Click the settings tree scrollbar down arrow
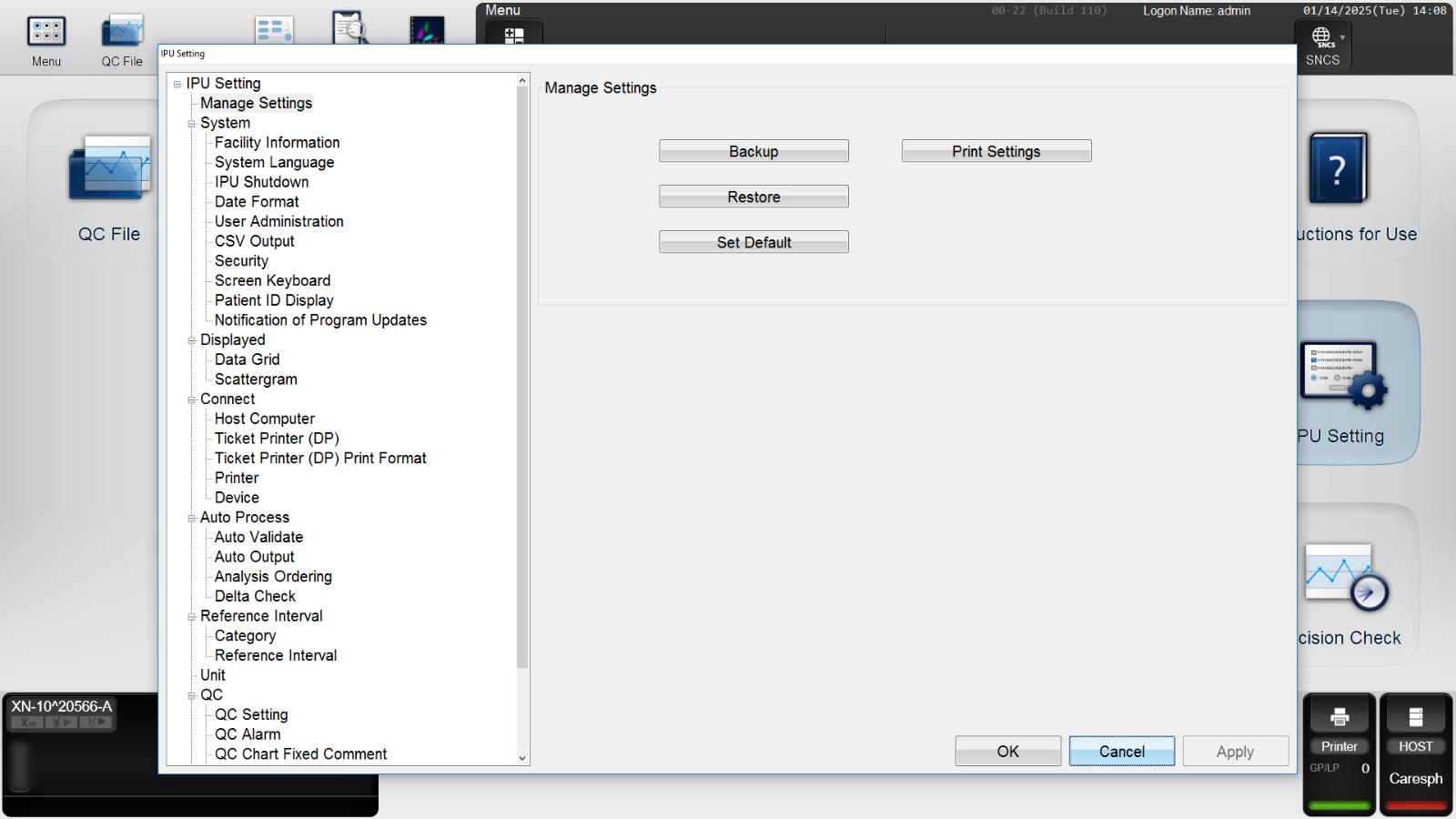The image size is (1456, 819). (522, 757)
